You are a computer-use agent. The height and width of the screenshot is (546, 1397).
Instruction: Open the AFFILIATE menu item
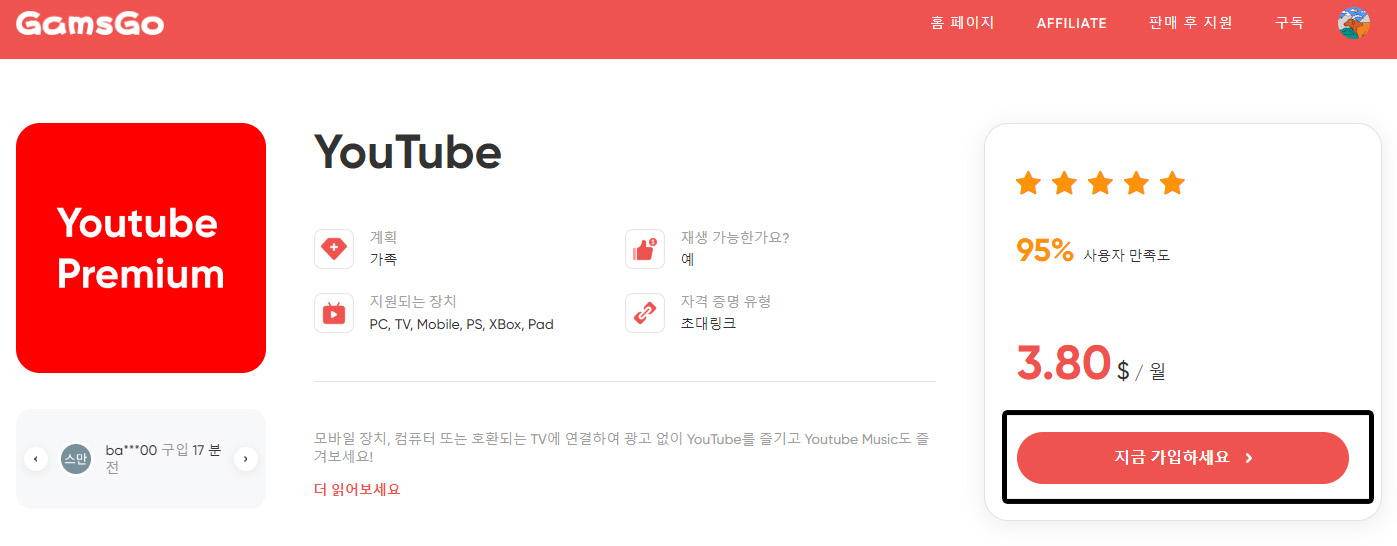click(1071, 23)
